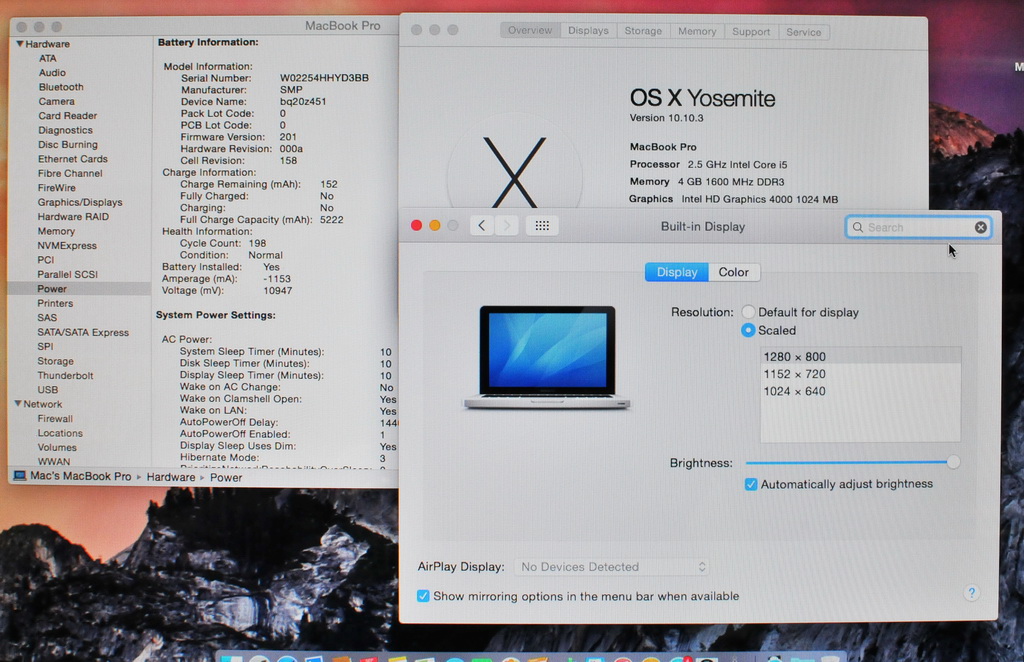Select Camera in the Hardware list

[x=56, y=101]
